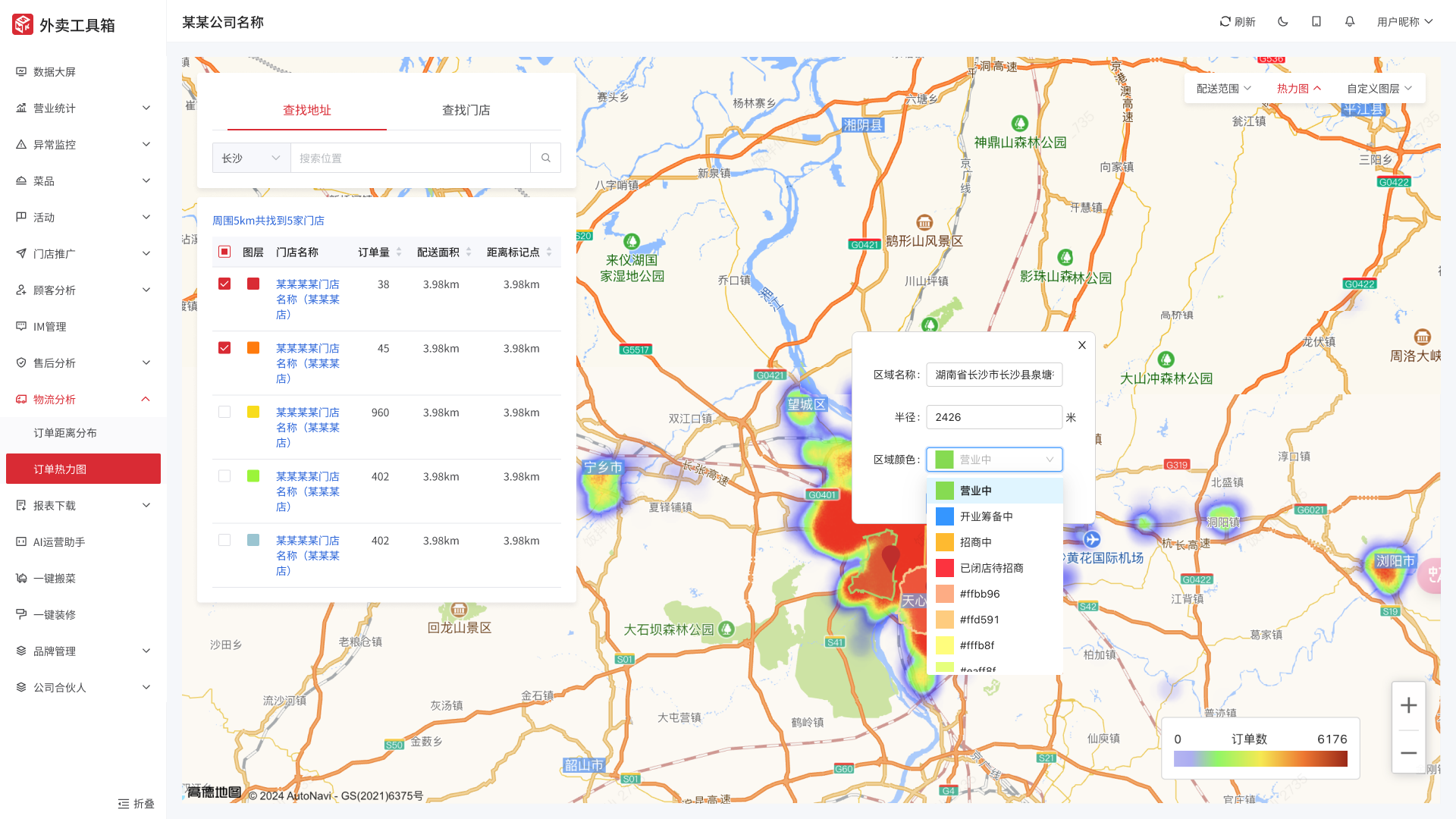Close the region settings popup
The height and width of the screenshot is (819, 1456).
click(1082, 345)
